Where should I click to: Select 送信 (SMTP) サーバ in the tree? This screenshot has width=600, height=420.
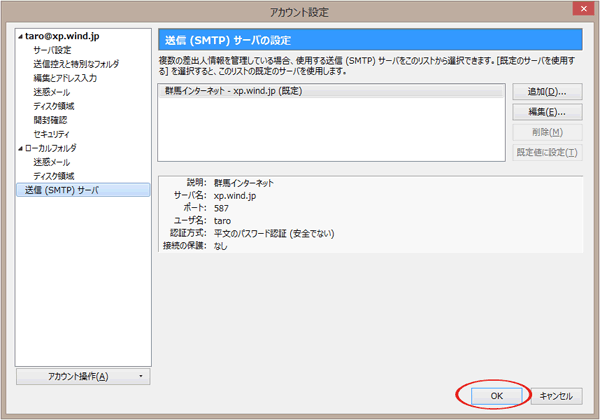pos(83,190)
